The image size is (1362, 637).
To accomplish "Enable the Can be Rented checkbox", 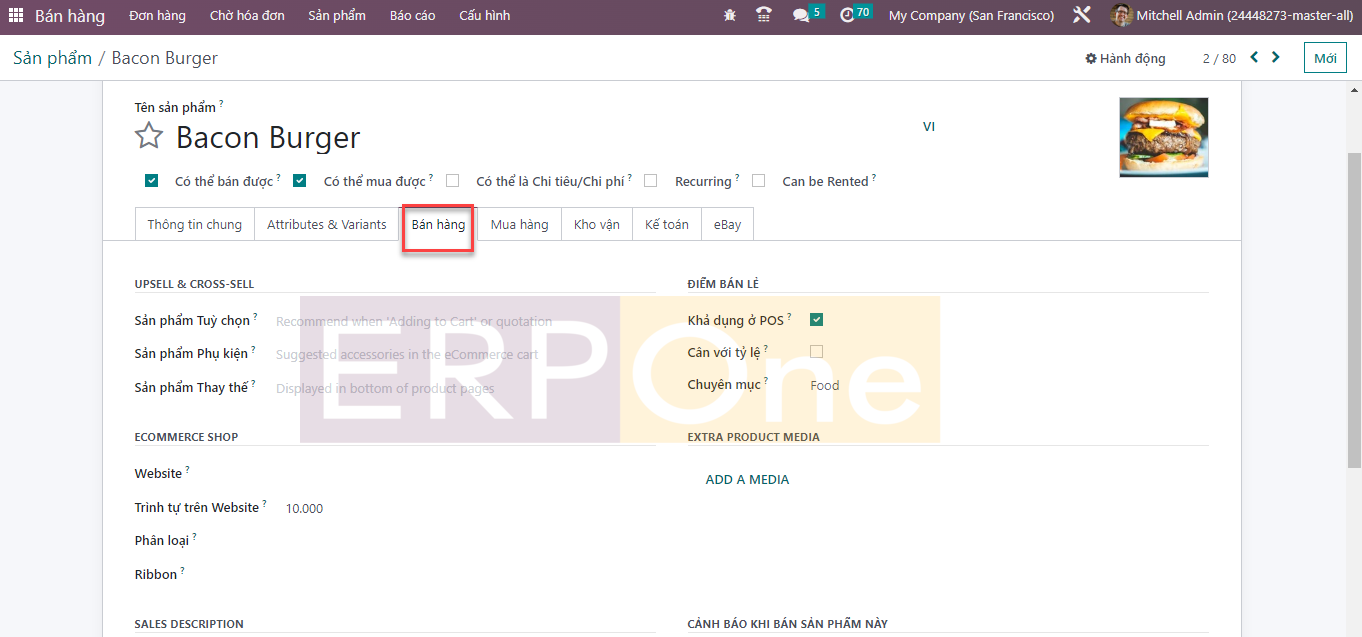I will click(759, 181).
